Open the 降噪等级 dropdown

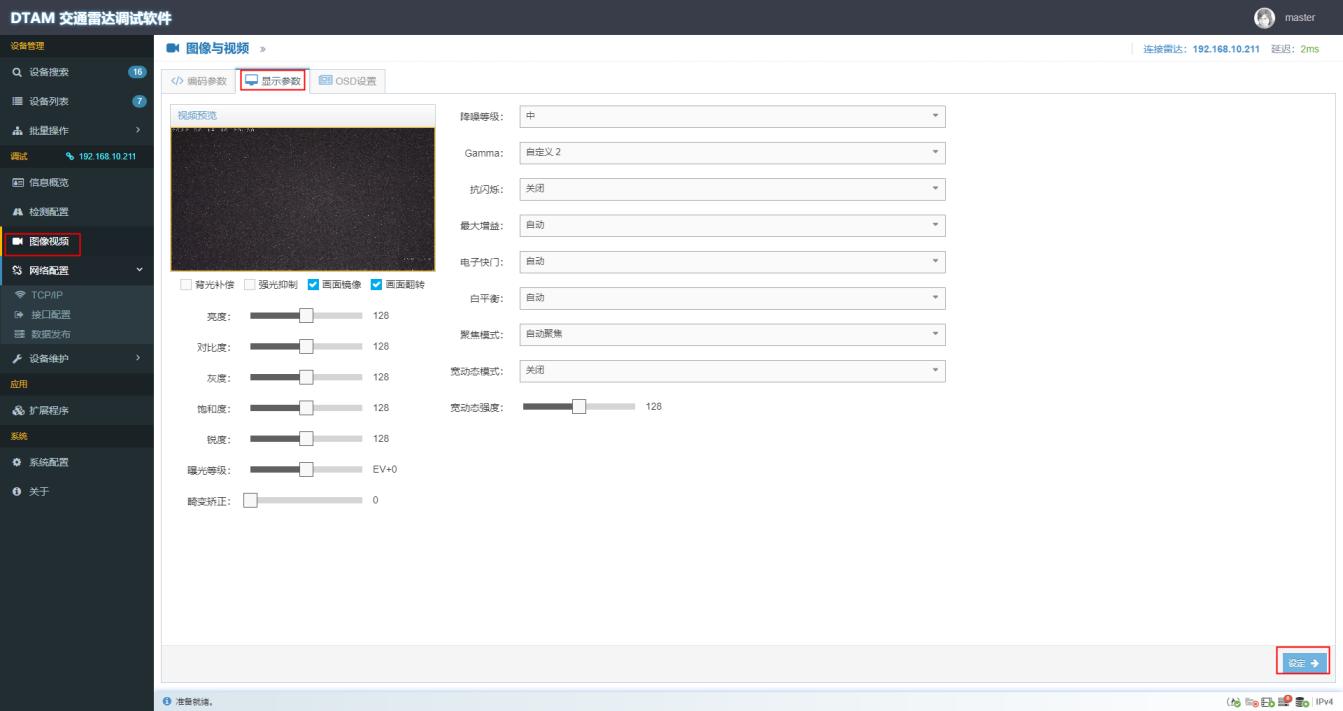(730, 116)
